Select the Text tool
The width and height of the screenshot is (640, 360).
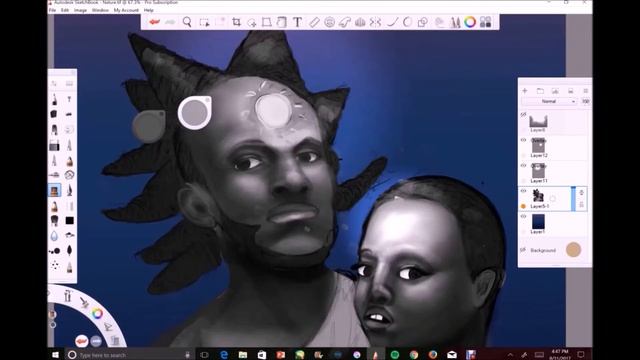(x=297, y=22)
